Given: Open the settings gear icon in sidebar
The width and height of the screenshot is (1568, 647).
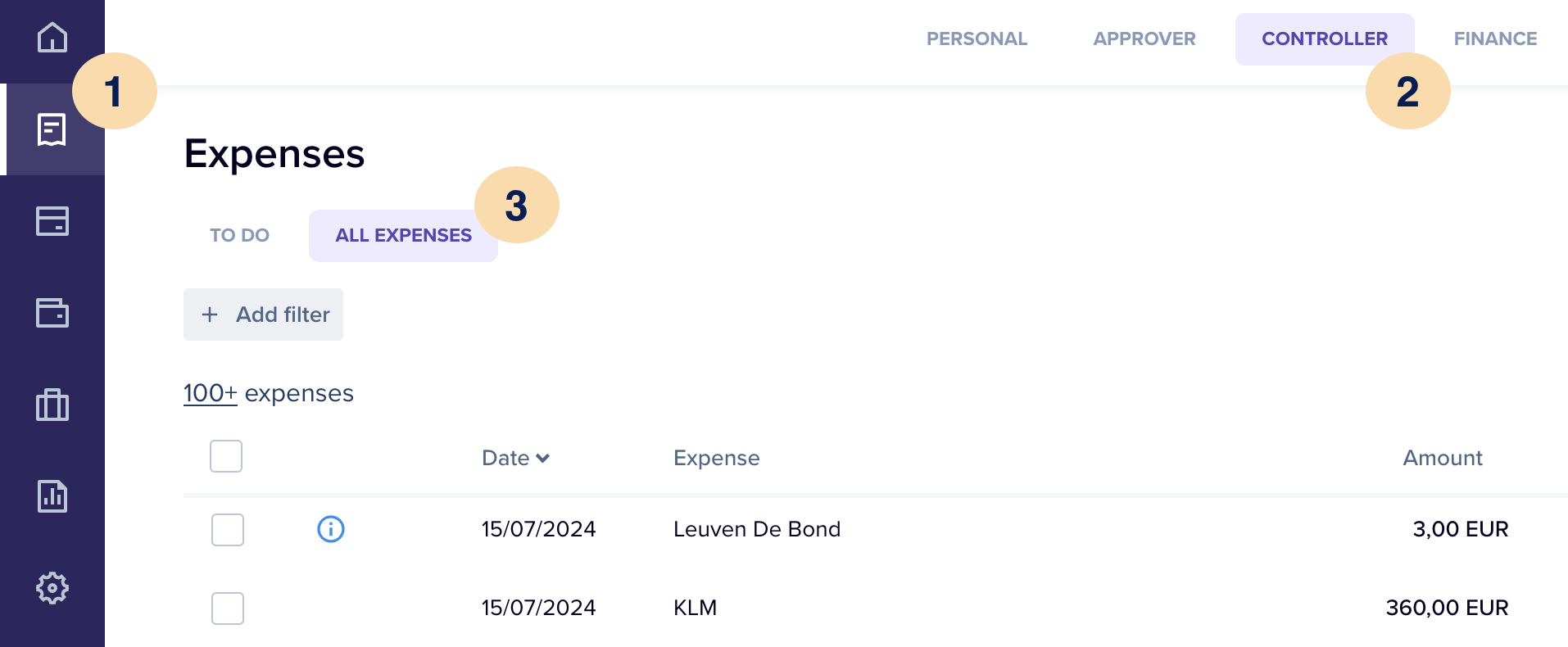Looking at the screenshot, I should pos(52,588).
